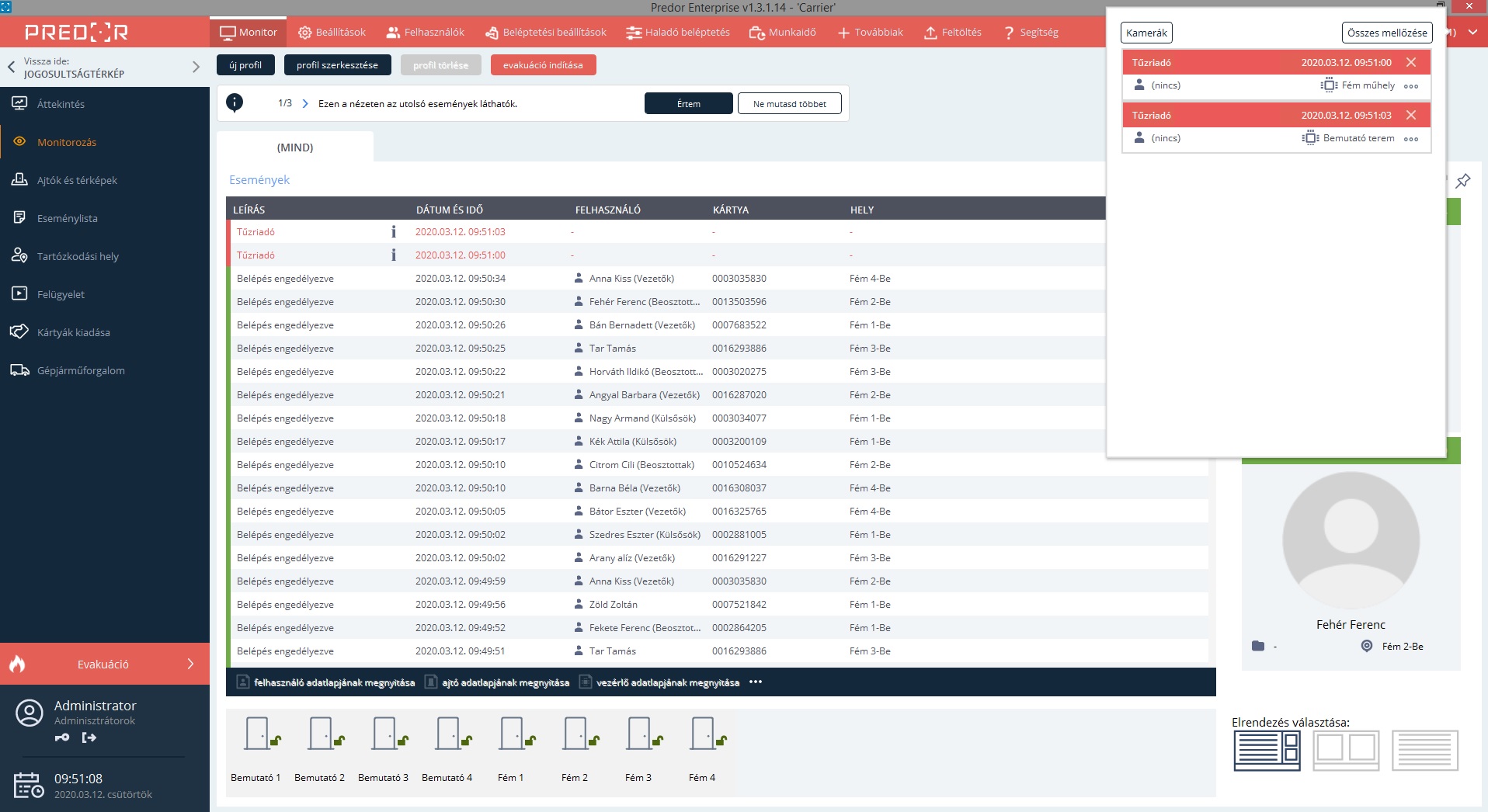Click the evakuáció indítása button

543,65
